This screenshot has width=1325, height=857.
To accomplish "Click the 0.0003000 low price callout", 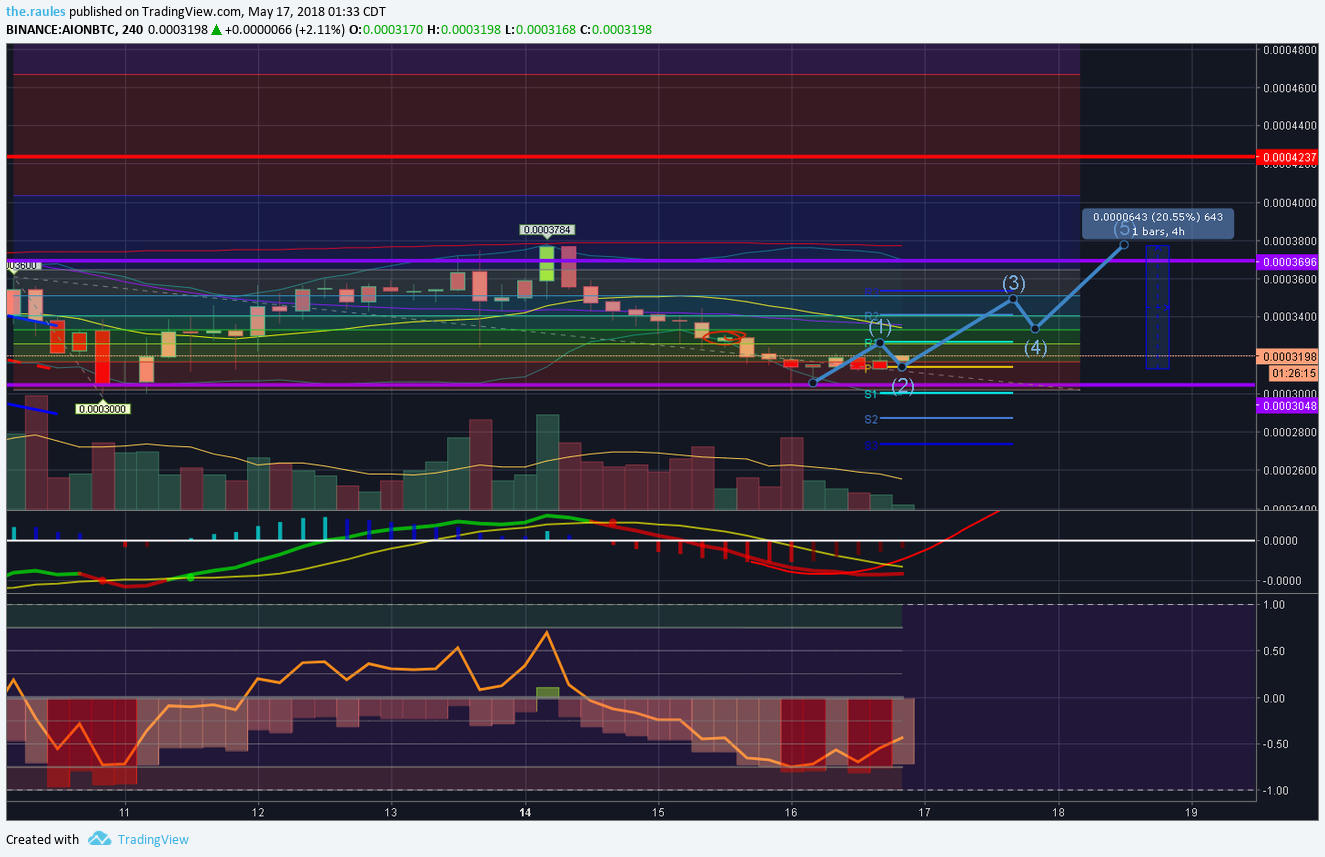I will (x=102, y=408).
